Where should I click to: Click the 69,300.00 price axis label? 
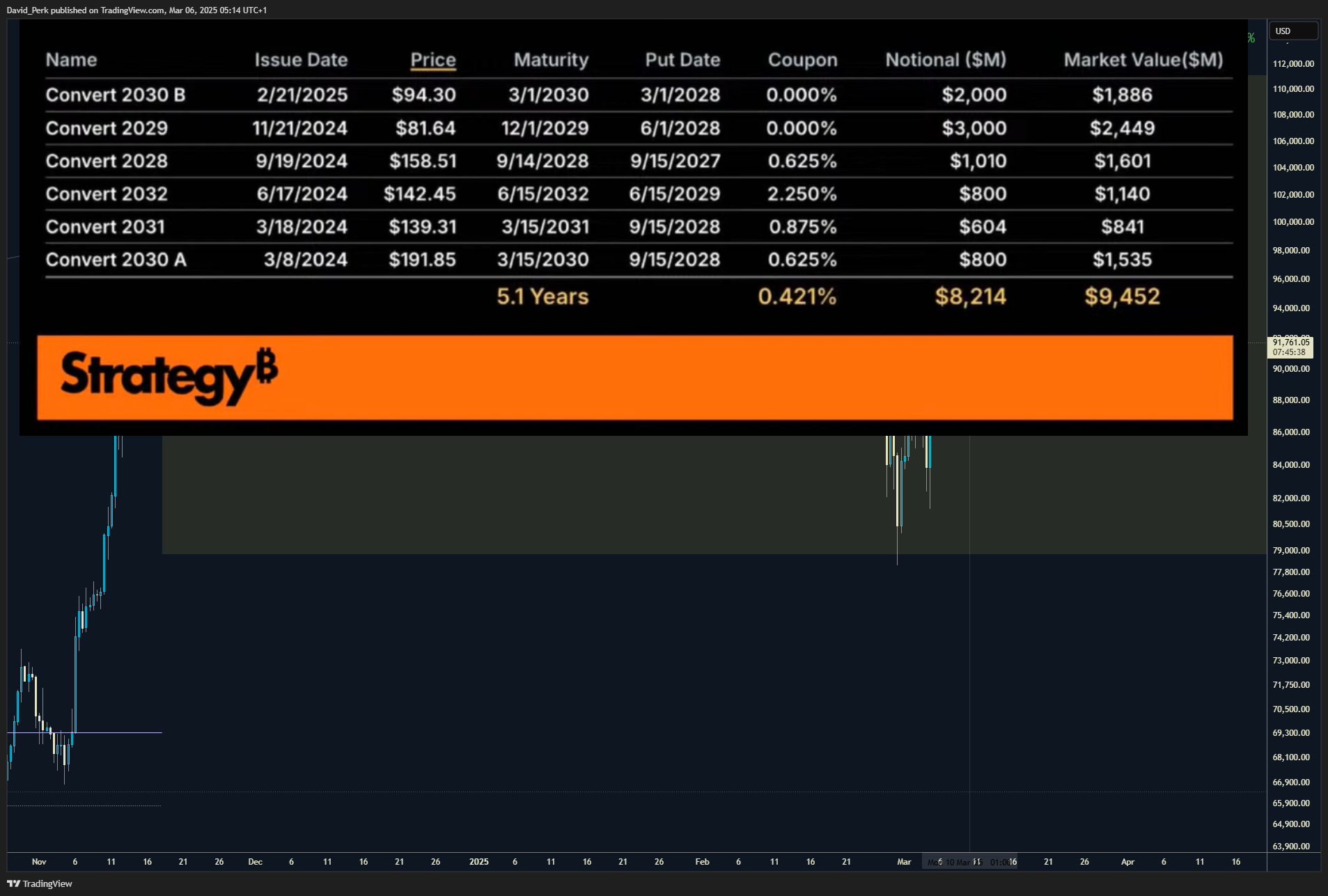click(x=1291, y=732)
